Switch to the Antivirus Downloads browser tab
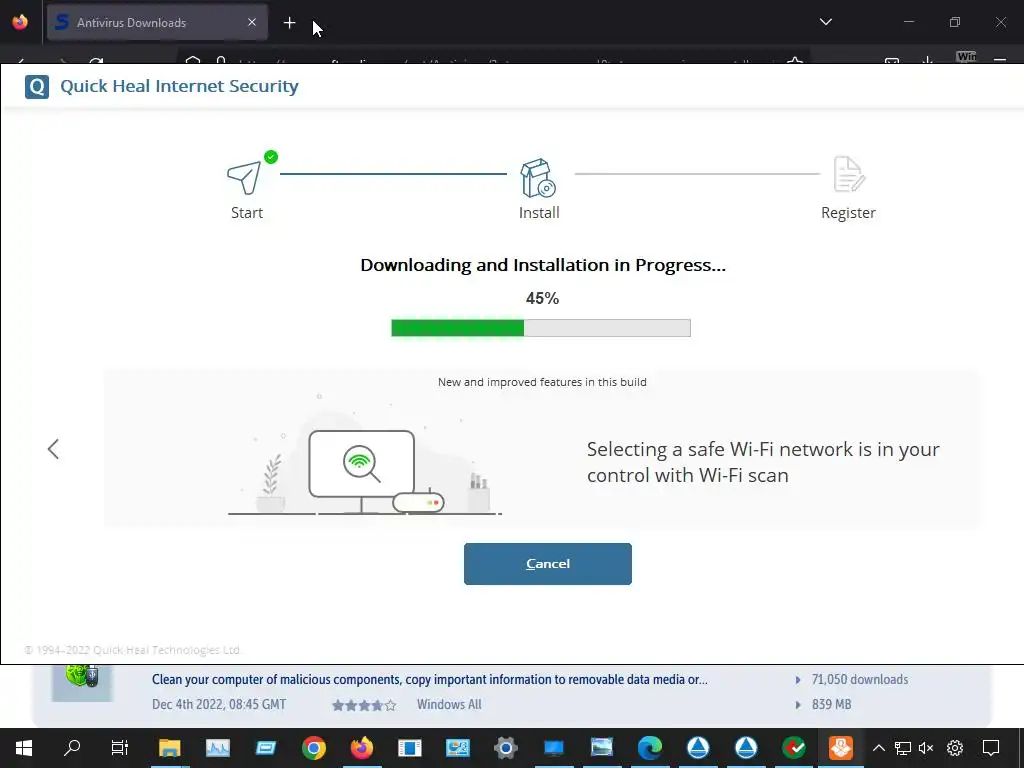 pyautogui.click(x=157, y=23)
